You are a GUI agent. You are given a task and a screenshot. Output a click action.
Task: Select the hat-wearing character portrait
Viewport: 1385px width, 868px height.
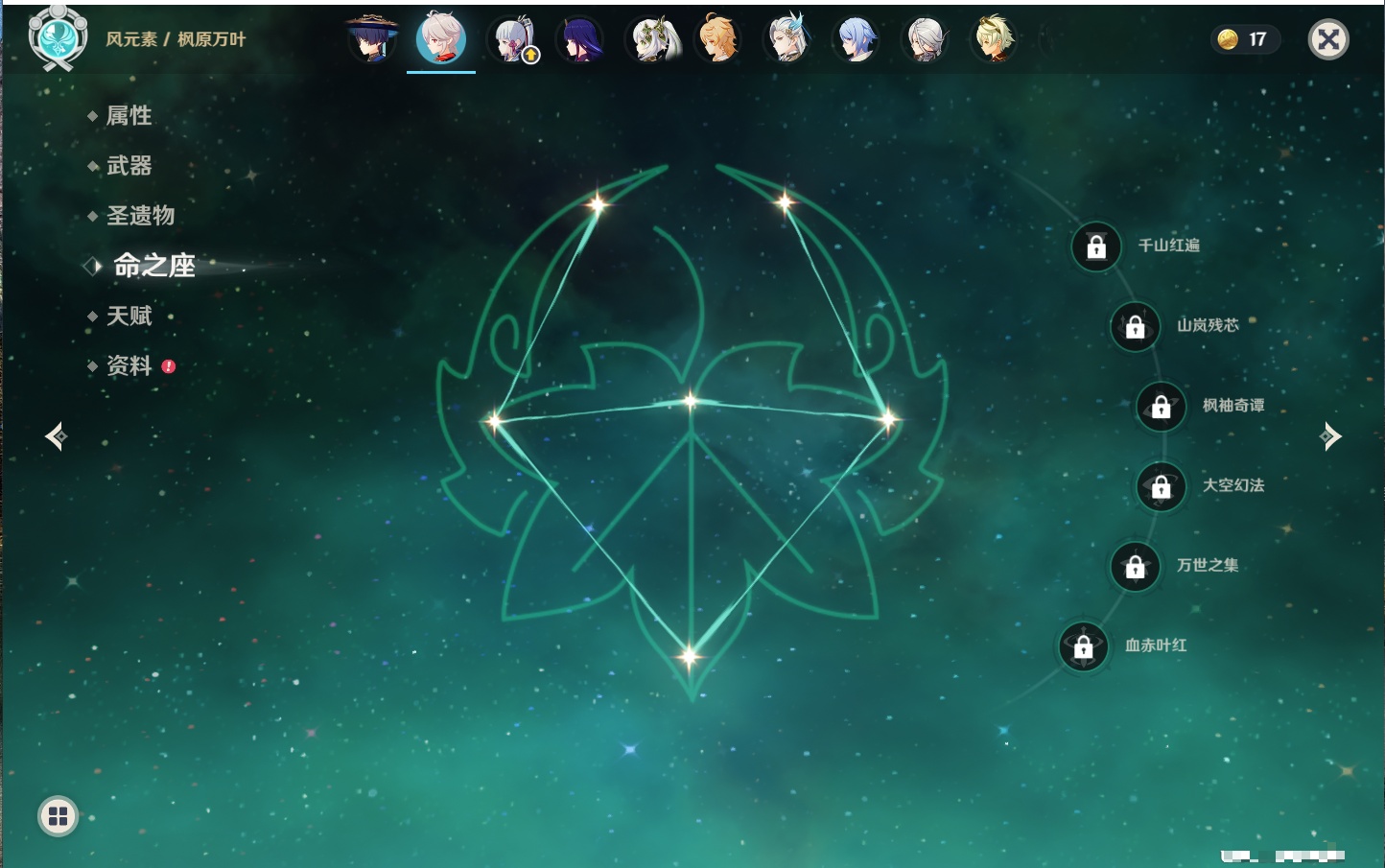[372, 39]
